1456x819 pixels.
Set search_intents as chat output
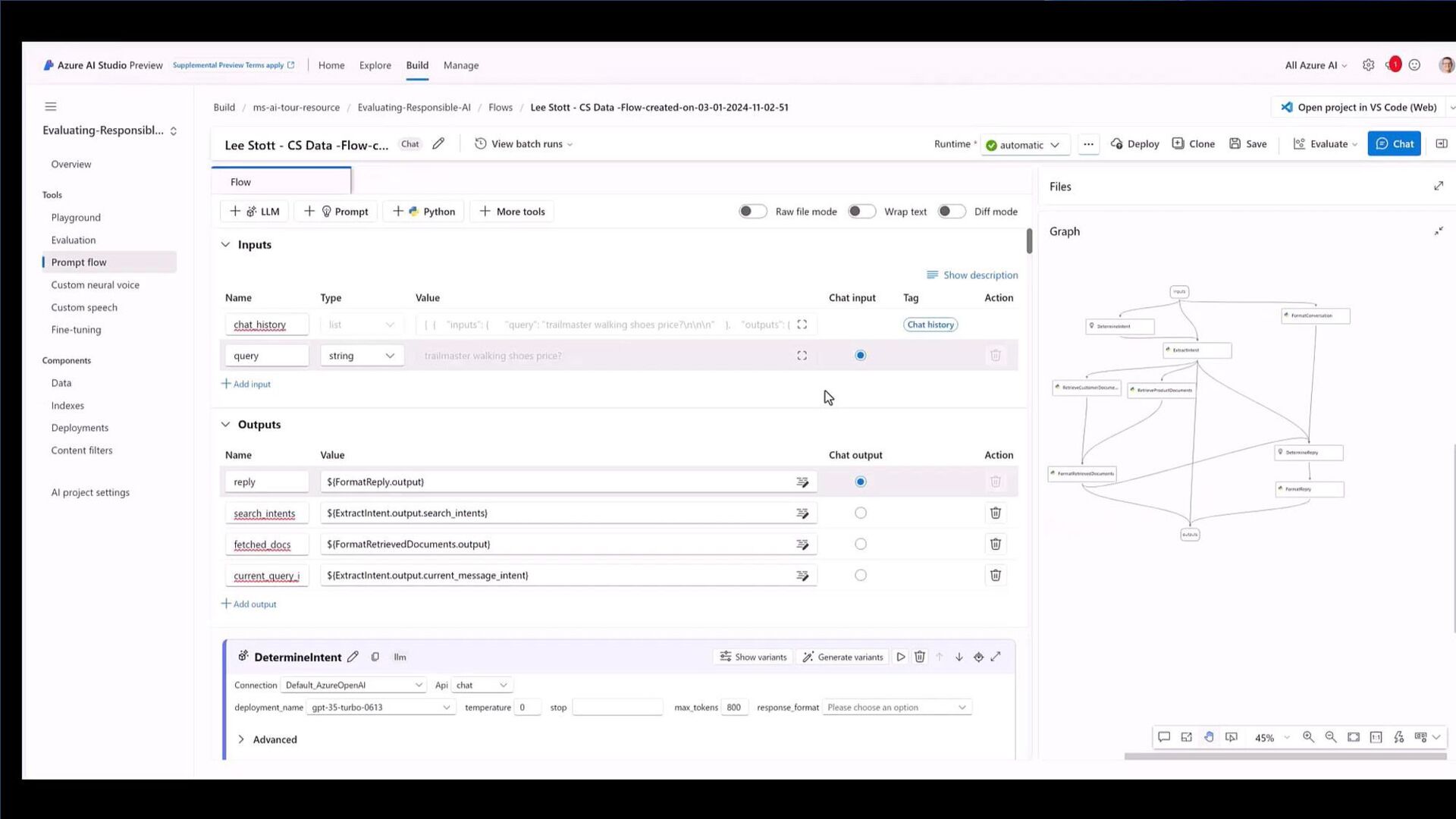tap(860, 513)
